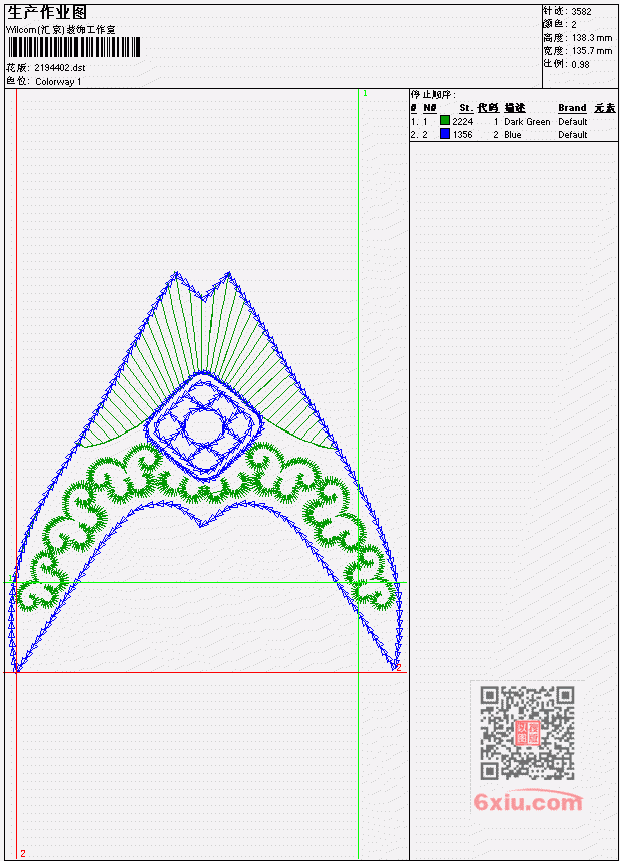Click the red seal icon inside QR code

[x=527, y=733]
